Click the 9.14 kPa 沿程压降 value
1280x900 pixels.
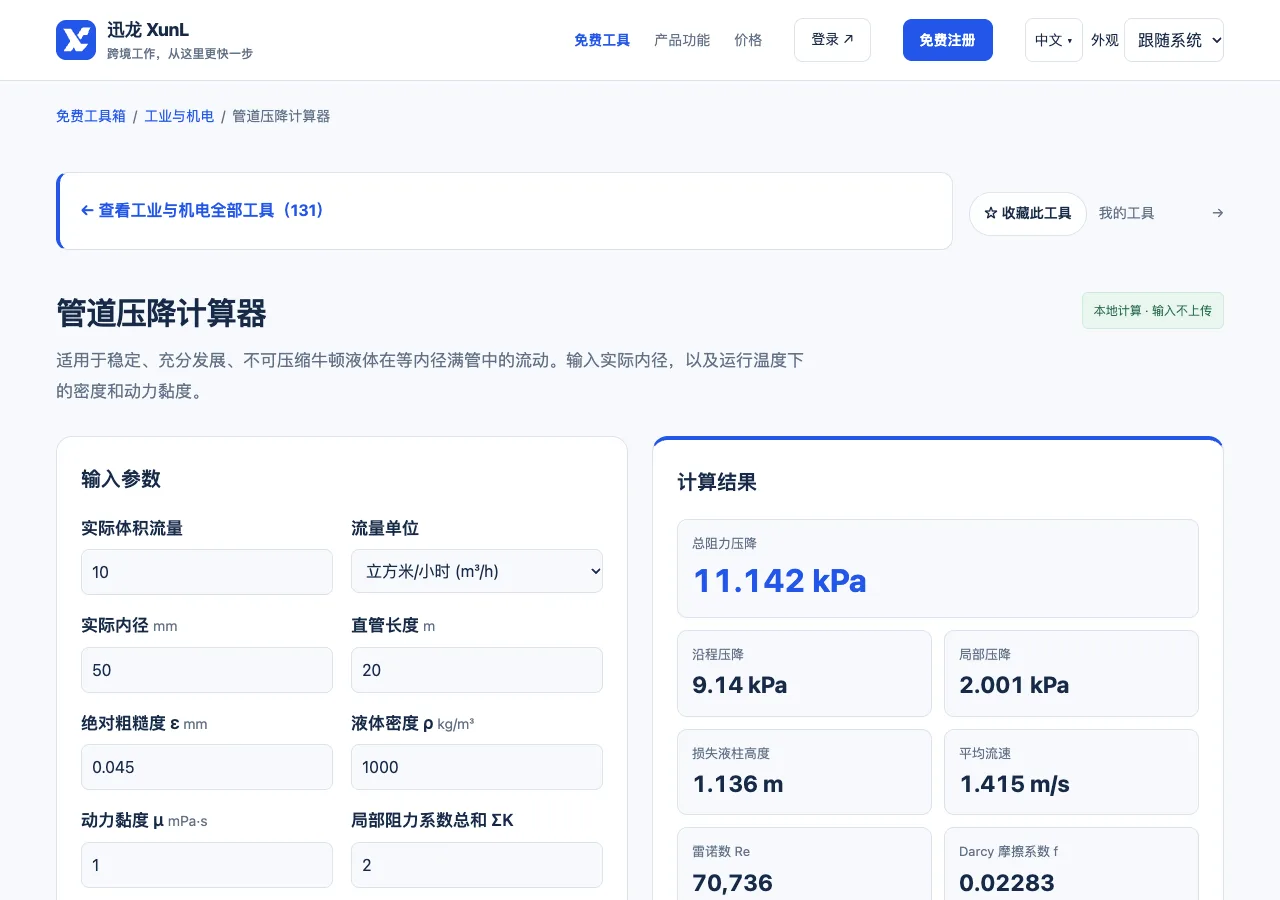(x=740, y=685)
